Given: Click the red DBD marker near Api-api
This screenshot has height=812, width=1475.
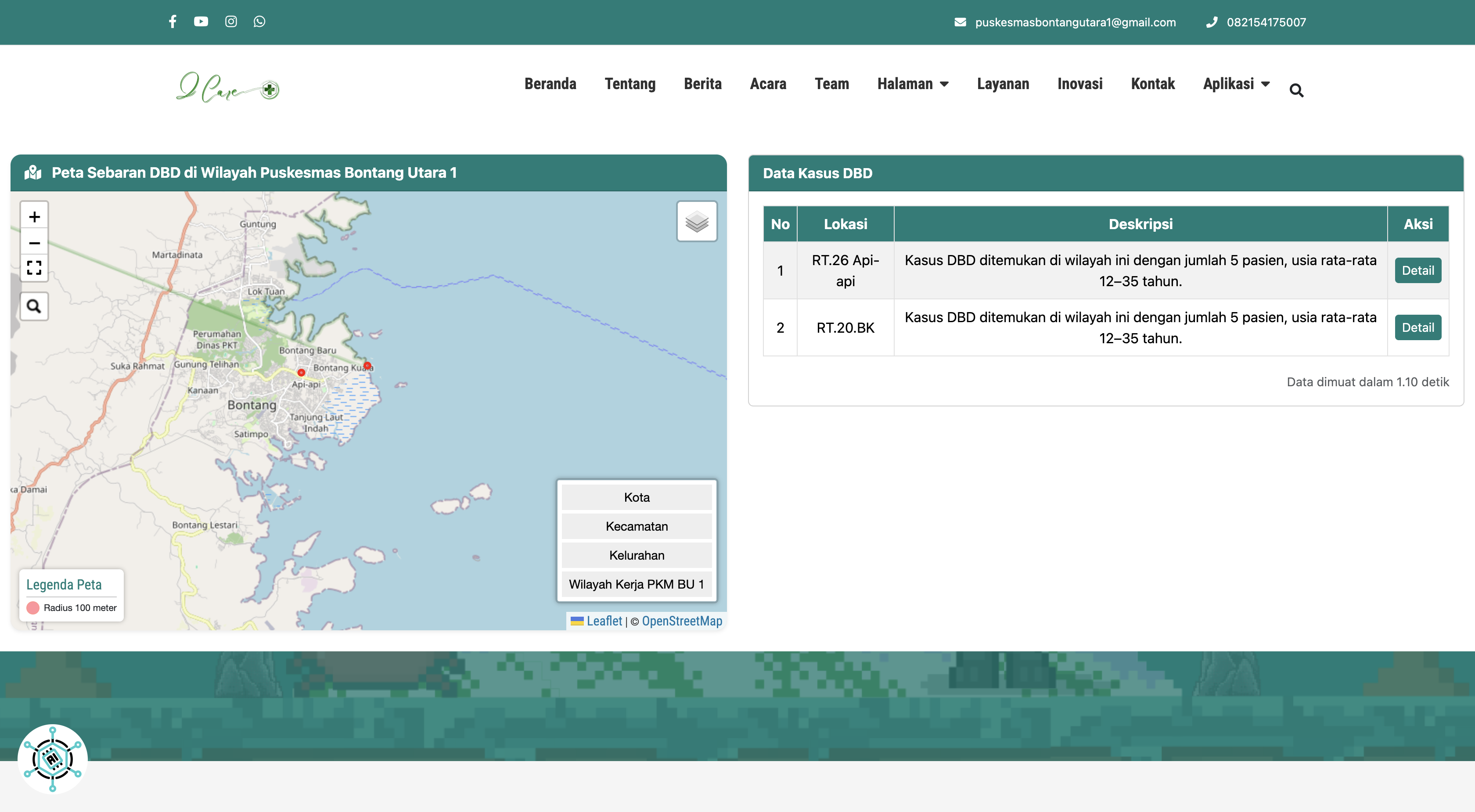Looking at the screenshot, I should (301, 373).
